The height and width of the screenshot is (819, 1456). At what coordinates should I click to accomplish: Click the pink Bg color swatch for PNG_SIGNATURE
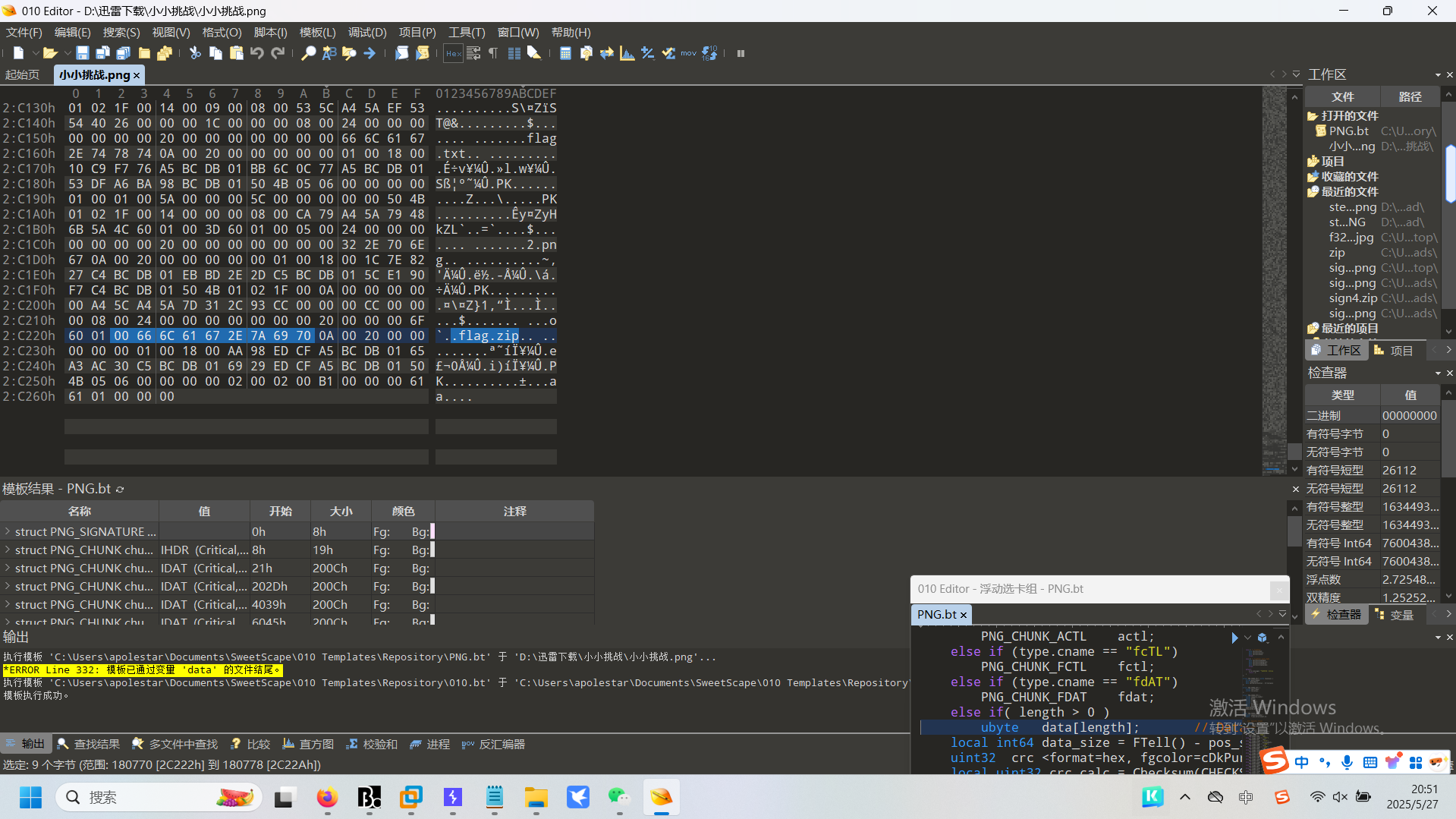pos(432,531)
